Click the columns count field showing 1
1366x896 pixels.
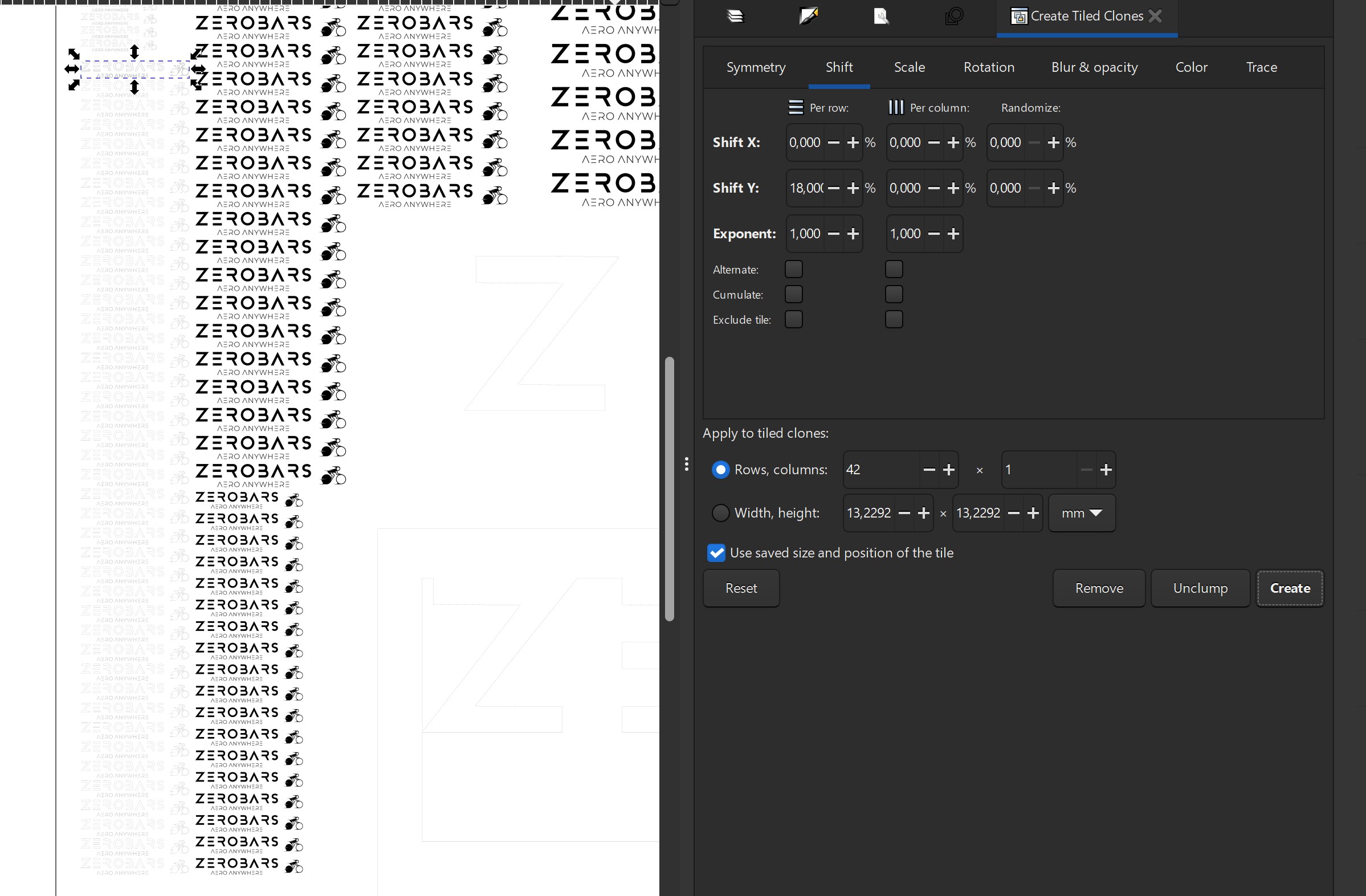tap(1039, 470)
